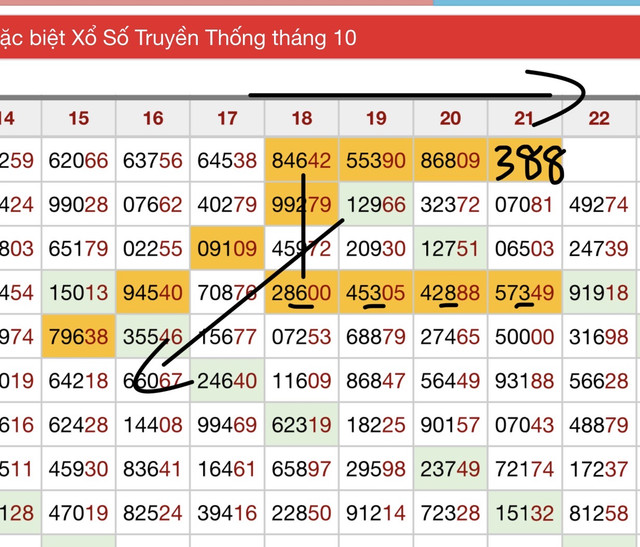This screenshot has width=640, height=547.
Task: Select cell with number 68879
Action: click(x=376, y=336)
